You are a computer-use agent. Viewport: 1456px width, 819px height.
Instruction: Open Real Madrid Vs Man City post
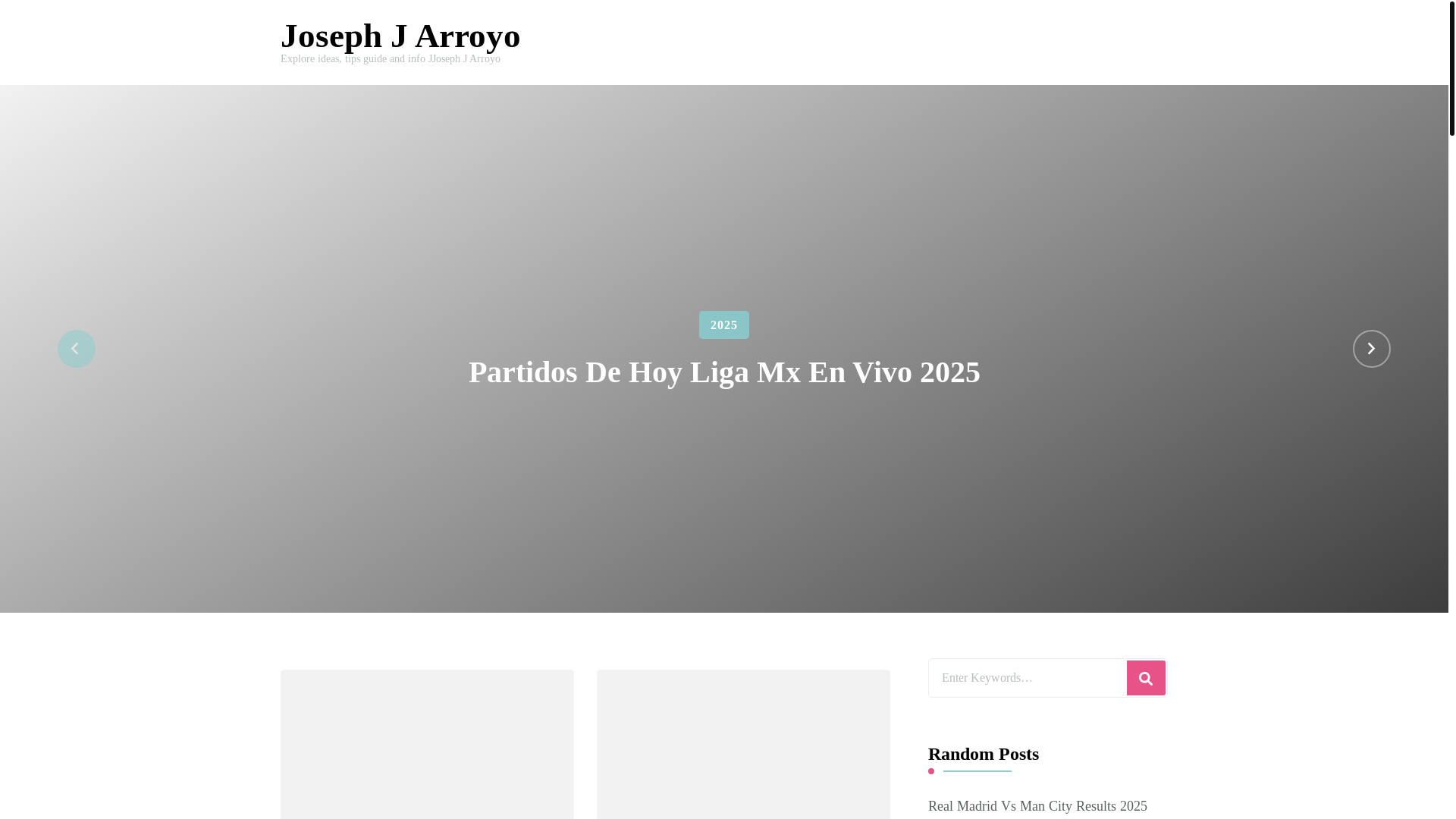tap(1037, 806)
